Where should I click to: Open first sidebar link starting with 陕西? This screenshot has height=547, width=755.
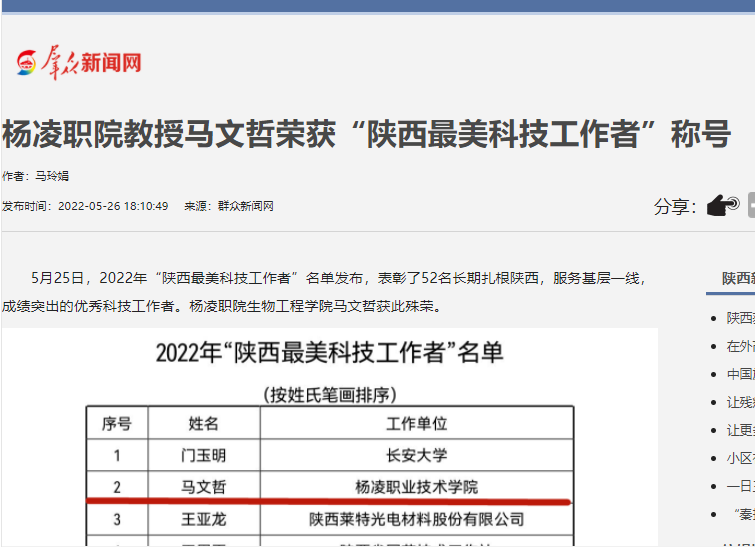pyautogui.click(x=740, y=318)
